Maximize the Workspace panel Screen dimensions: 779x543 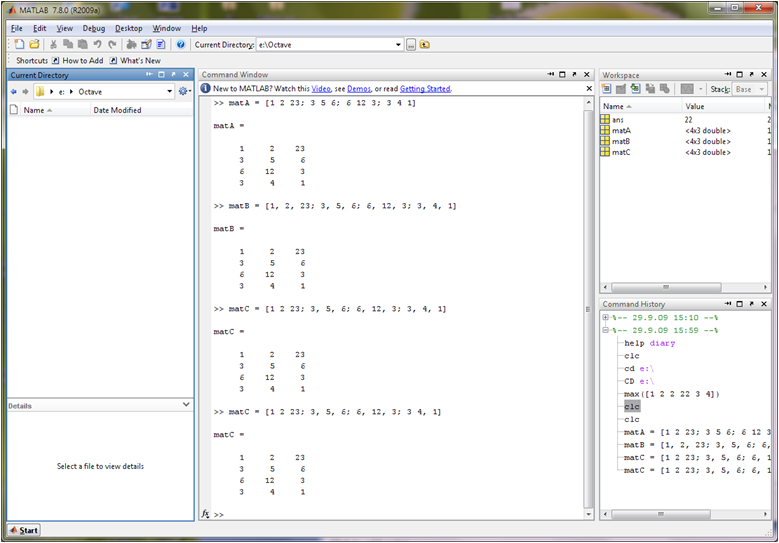(x=739, y=75)
